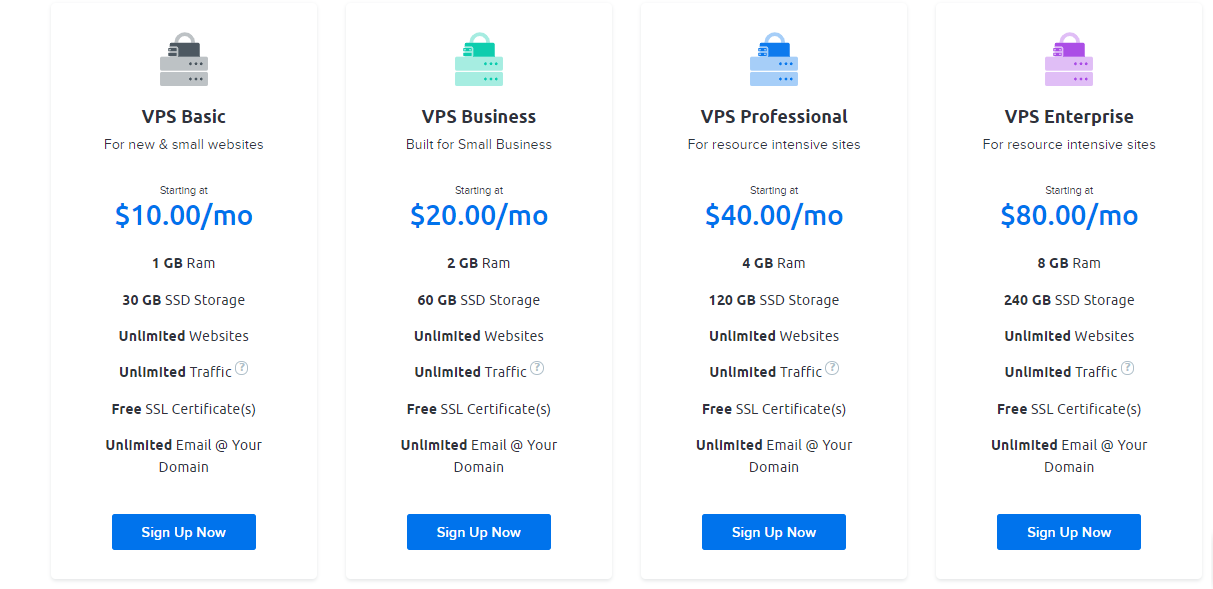This screenshot has height=589, width=1213.
Task: Click the $40.00/mo price label
Action: click(774, 215)
